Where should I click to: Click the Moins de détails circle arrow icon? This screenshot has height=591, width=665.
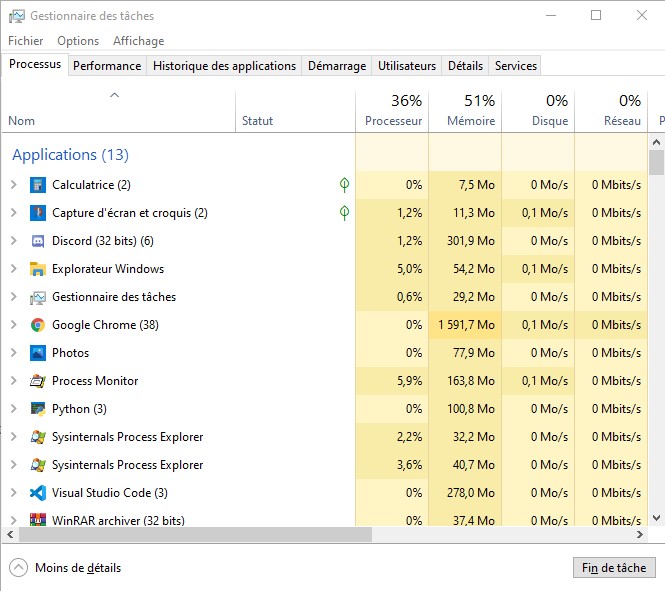point(18,568)
